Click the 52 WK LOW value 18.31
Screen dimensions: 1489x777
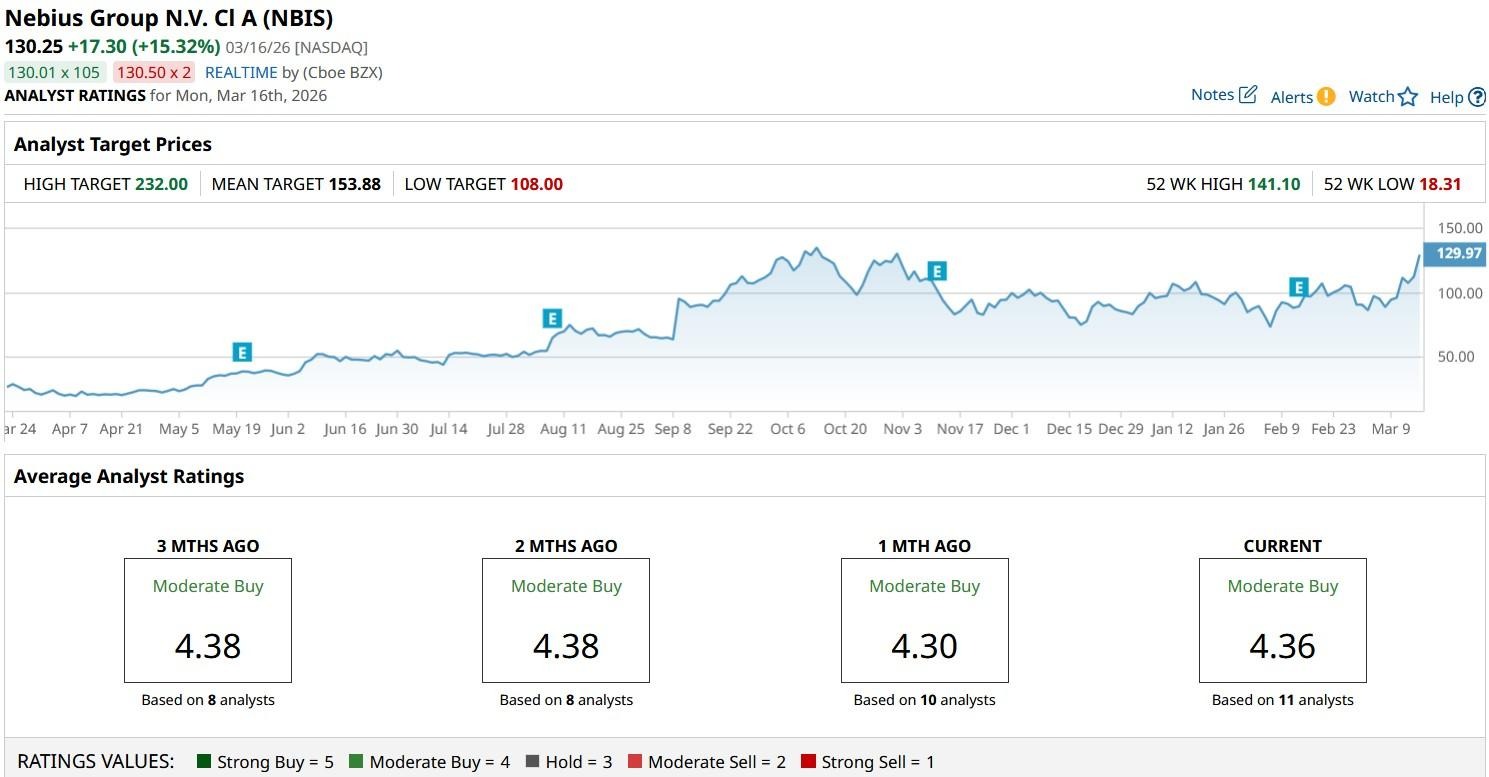[1440, 184]
